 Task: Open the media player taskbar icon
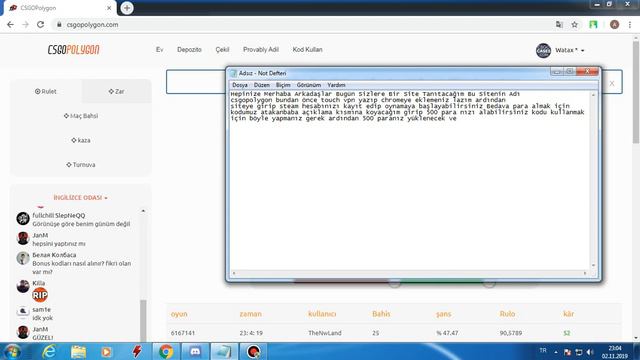click(107, 351)
